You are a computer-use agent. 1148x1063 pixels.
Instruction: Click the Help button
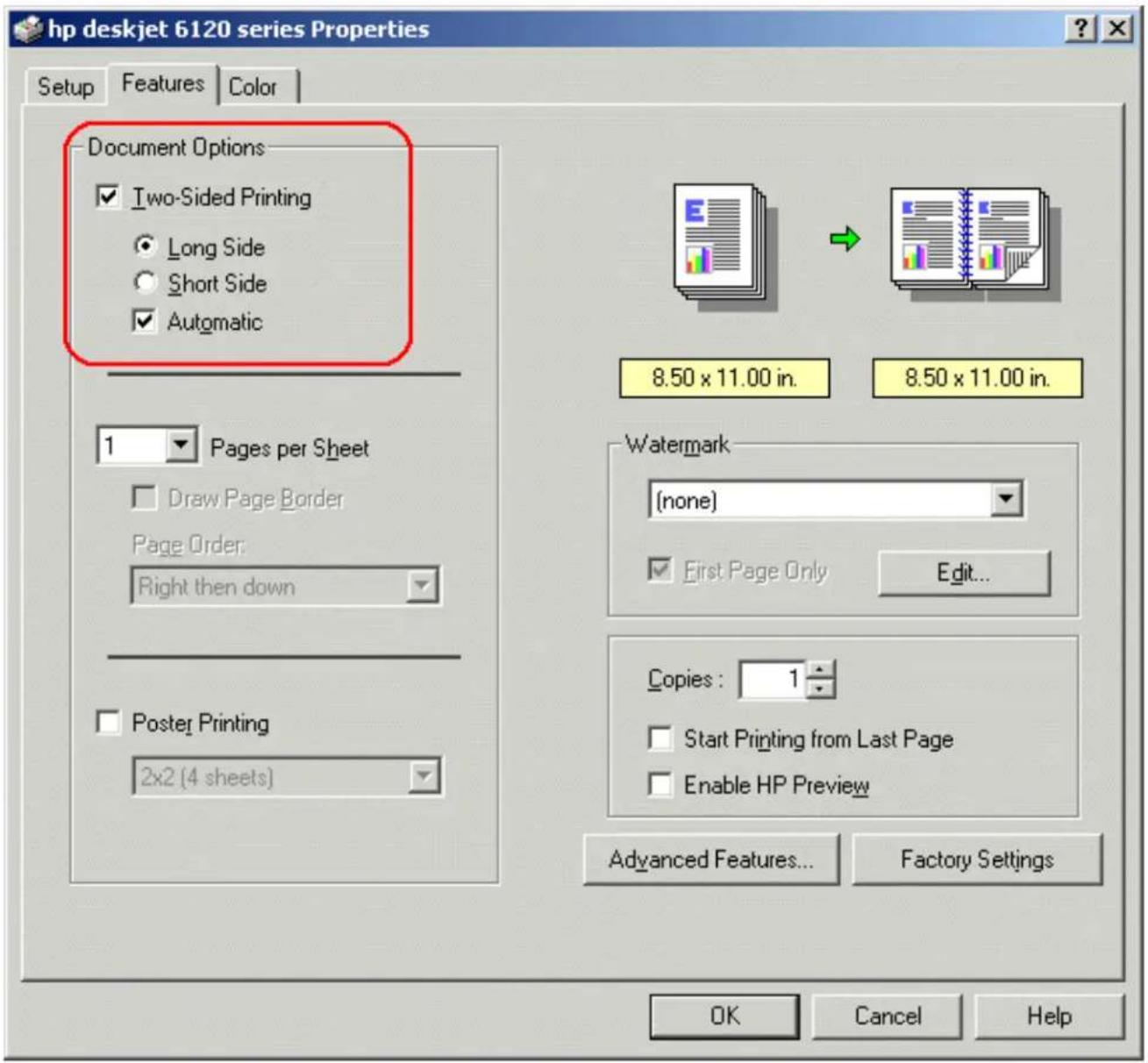(x=1050, y=1016)
